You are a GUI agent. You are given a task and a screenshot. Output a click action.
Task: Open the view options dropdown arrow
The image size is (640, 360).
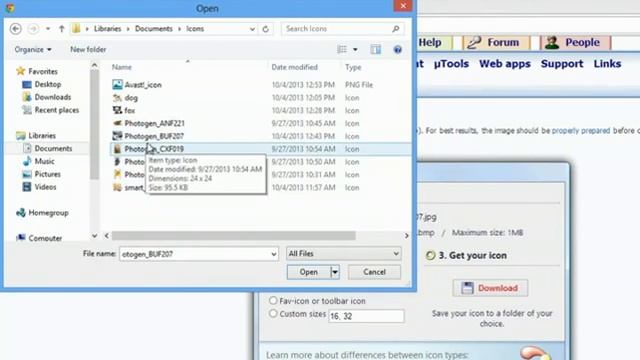[x=355, y=49]
